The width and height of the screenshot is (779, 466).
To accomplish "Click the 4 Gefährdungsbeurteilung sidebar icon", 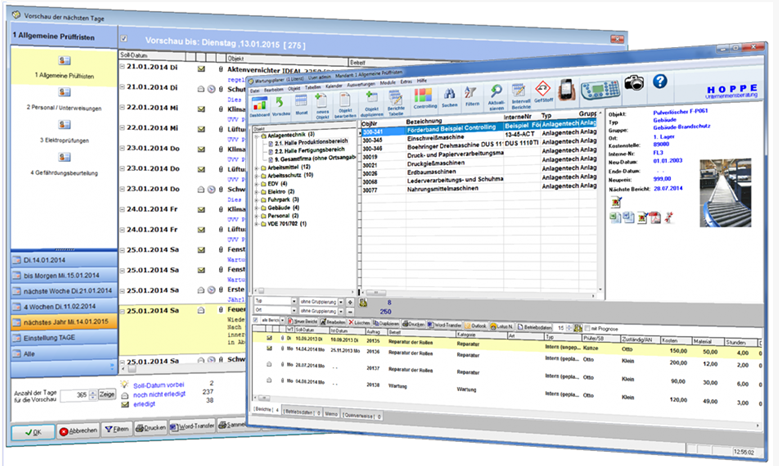I will pyautogui.click(x=65, y=157).
